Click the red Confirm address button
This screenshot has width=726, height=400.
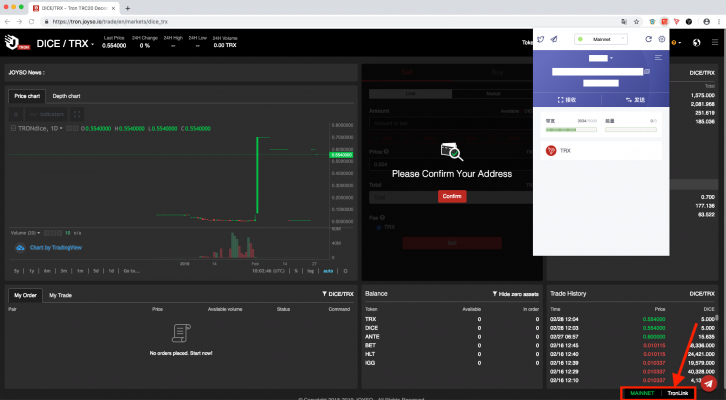coord(452,196)
